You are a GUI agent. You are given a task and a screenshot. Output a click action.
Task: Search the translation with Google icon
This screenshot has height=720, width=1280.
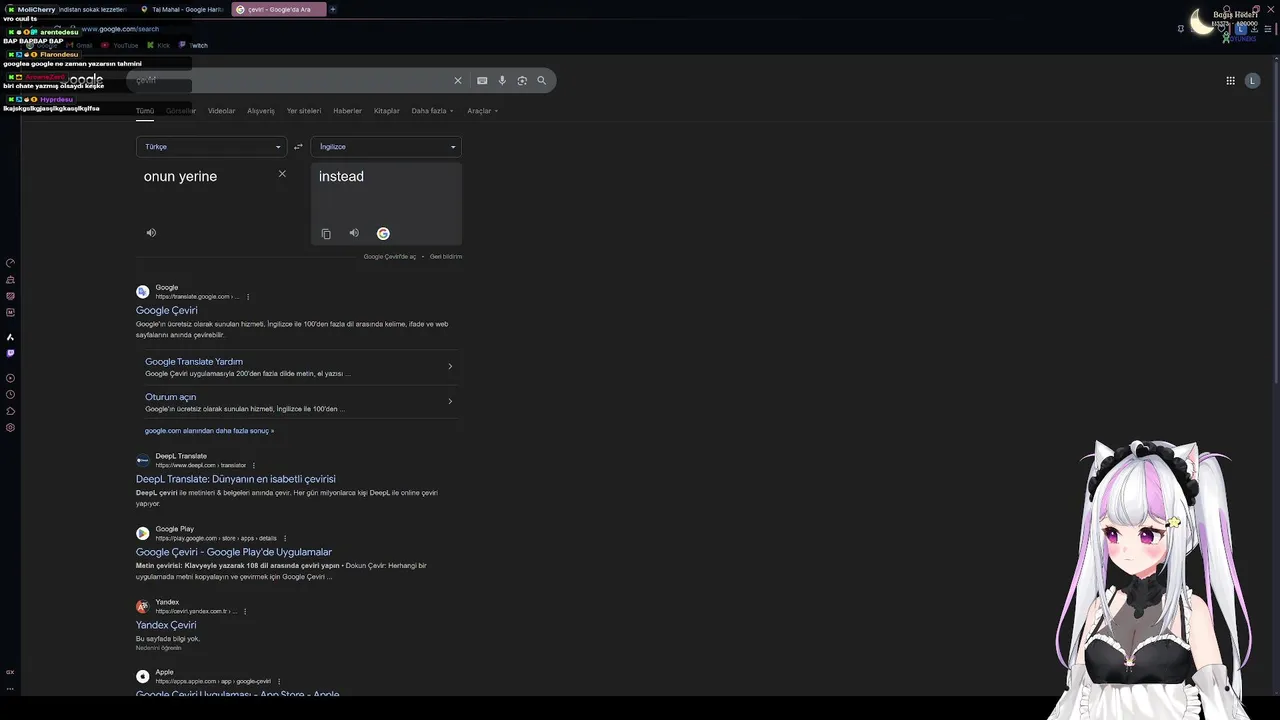tap(383, 234)
